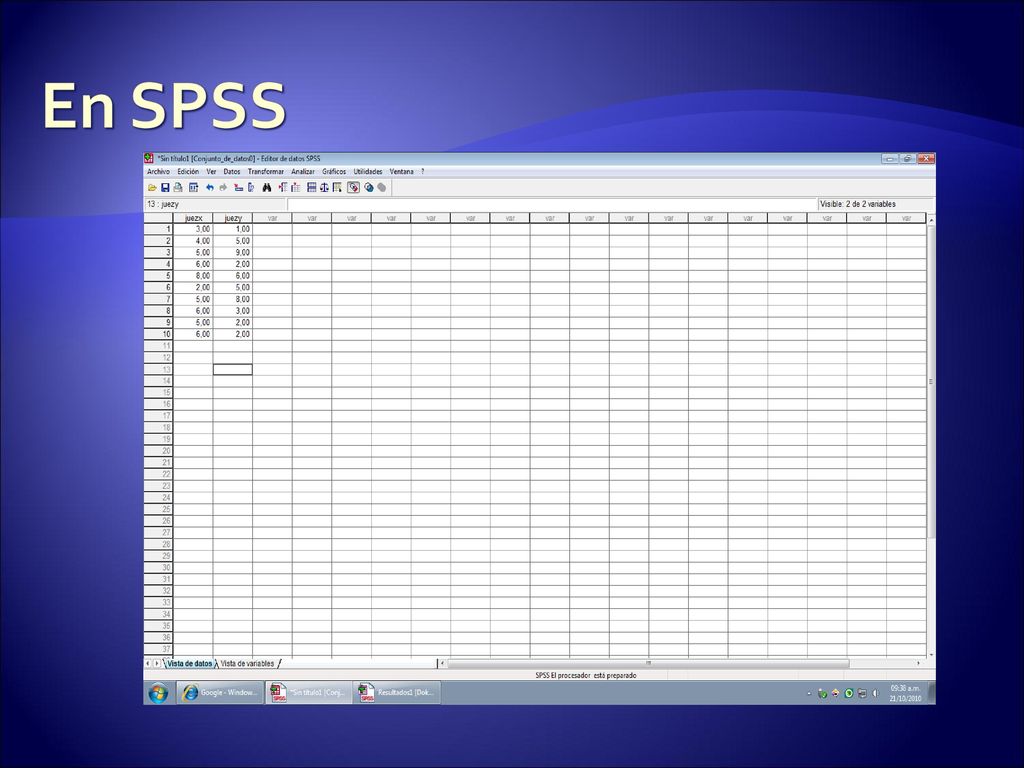Screen dimensions: 1024x768
Task: Open the Archivo menu
Action: pos(158,172)
